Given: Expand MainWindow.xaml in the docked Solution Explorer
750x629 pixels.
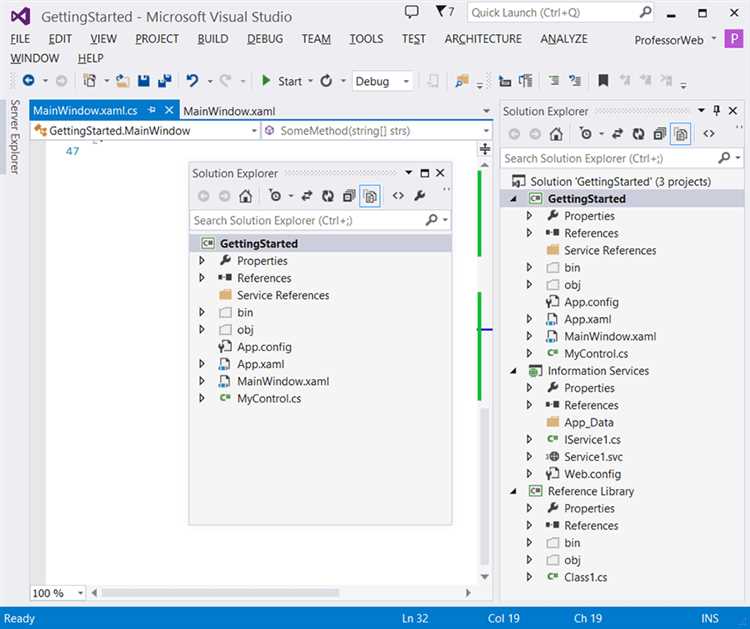Looking at the screenshot, I should [x=529, y=336].
